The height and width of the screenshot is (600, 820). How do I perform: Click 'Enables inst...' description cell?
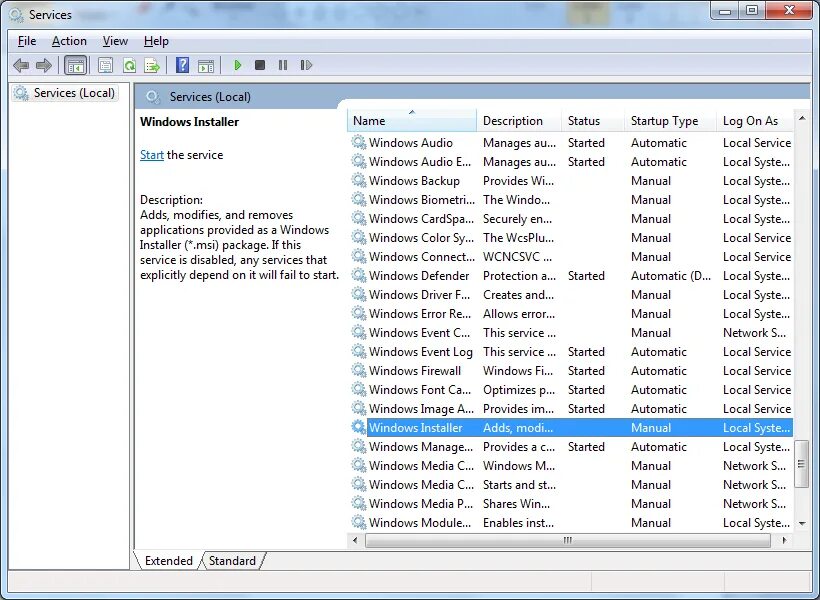518,522
